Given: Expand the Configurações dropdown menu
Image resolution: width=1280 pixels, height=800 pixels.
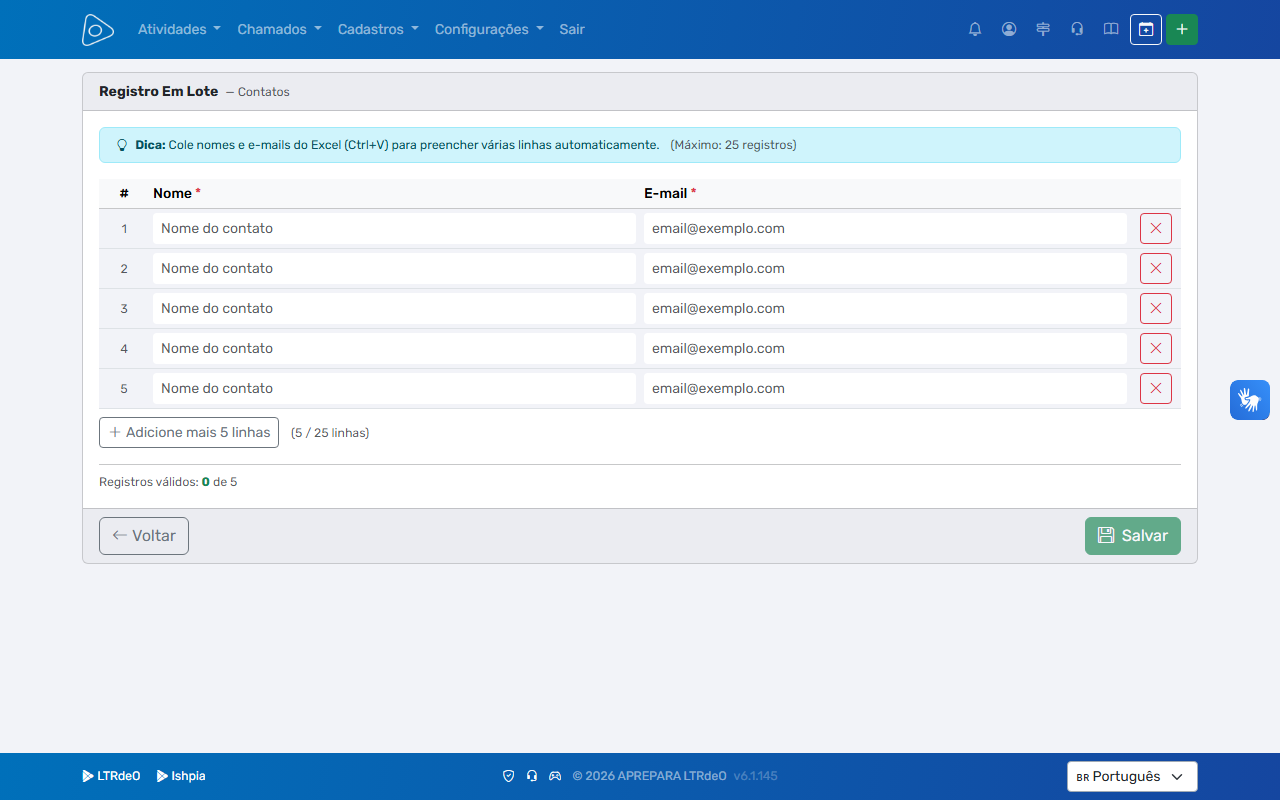Looking at the screenshot, I should tap(489, 29).
